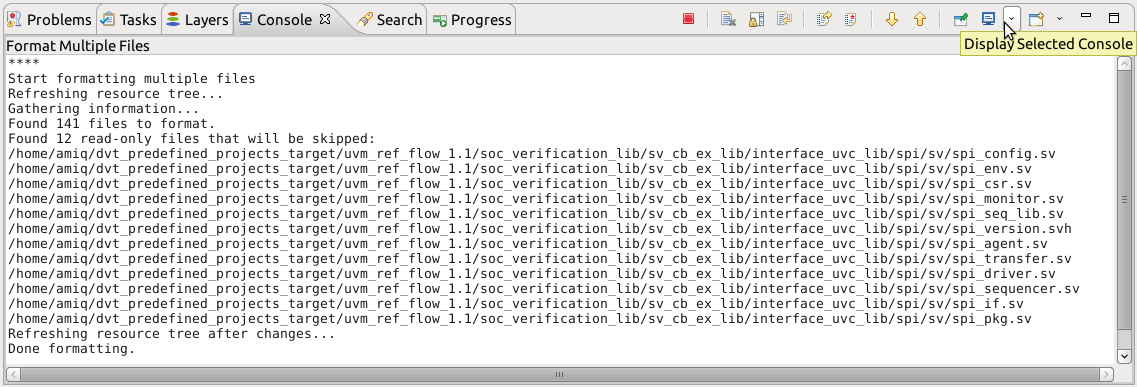Open the Display Selected Console dropdown arrow
Image resolution: width=1137 pixels, height=387 pixels.
1012,20
